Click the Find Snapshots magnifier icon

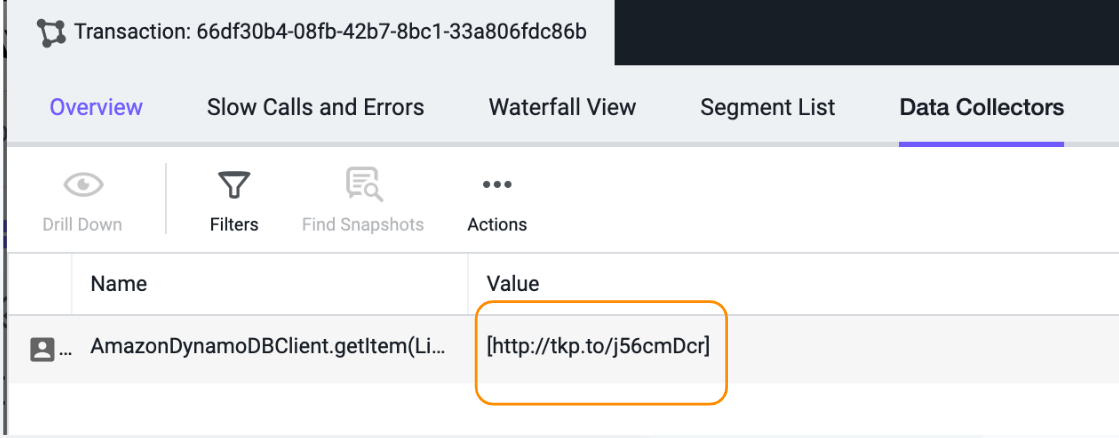[x=364, y=185]
